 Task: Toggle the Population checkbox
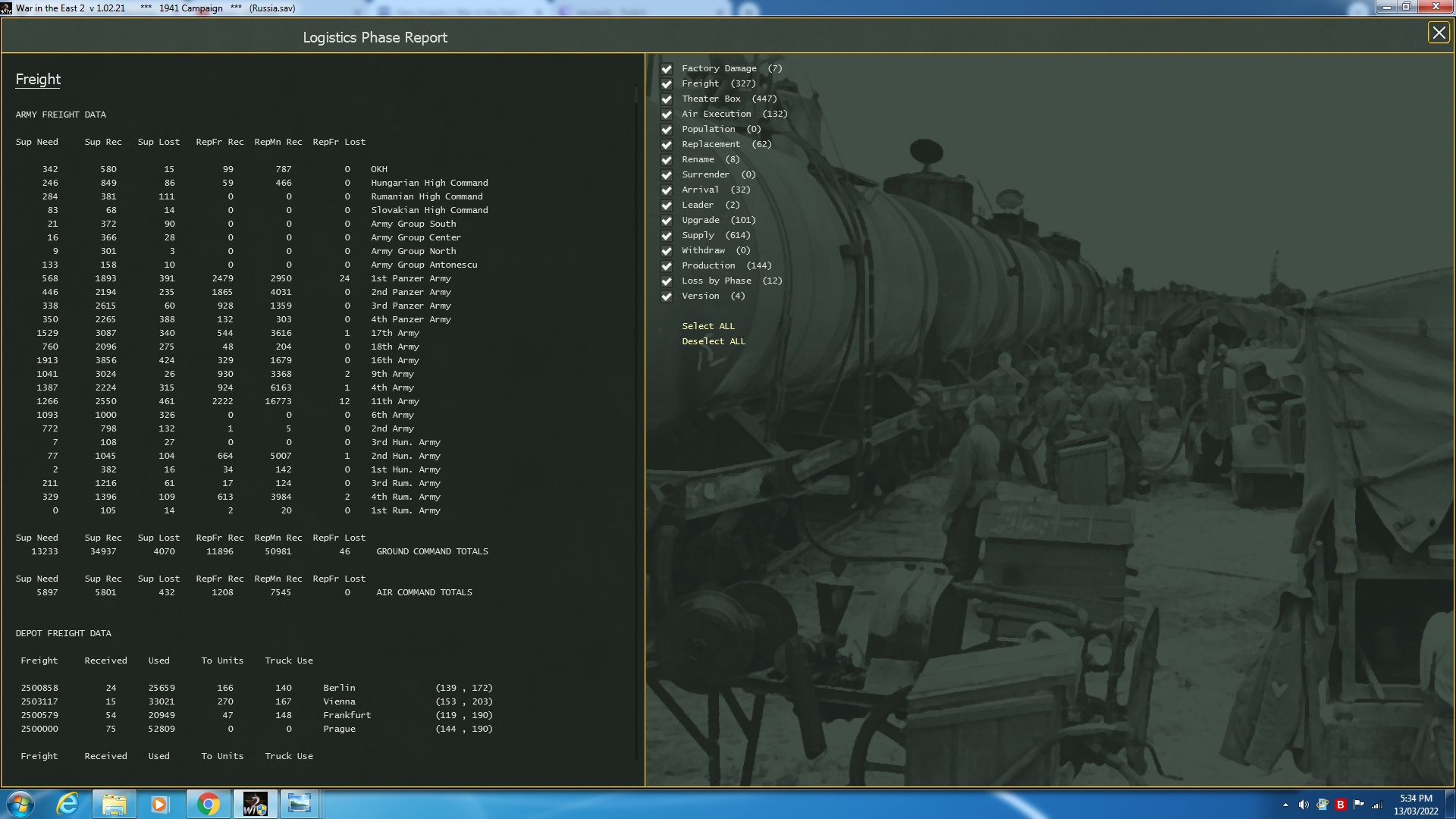(667, 130)
